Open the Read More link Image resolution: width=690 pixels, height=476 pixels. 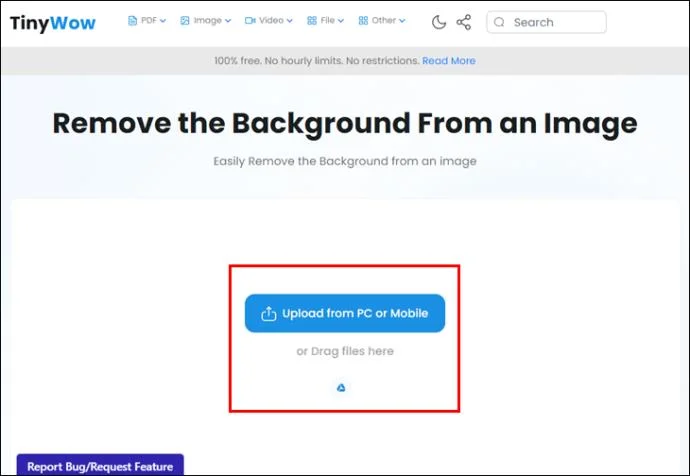click(449, 61)
